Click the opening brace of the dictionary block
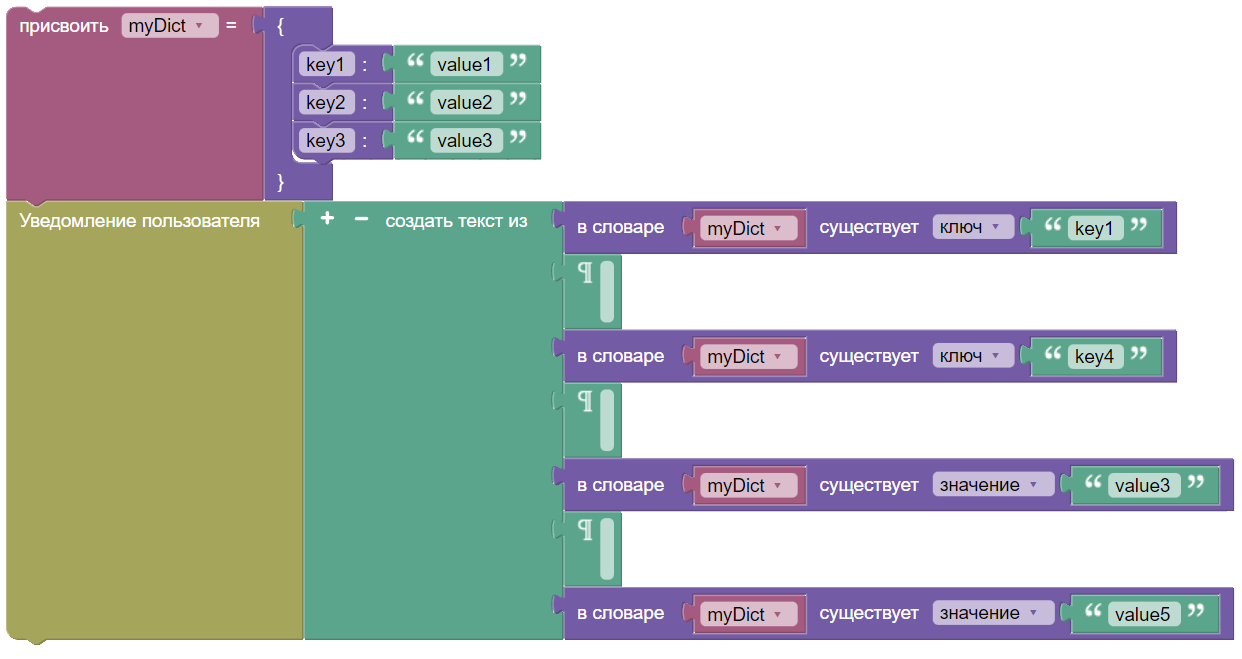This screenshot has width=1242, height=659. coord(280,26)
